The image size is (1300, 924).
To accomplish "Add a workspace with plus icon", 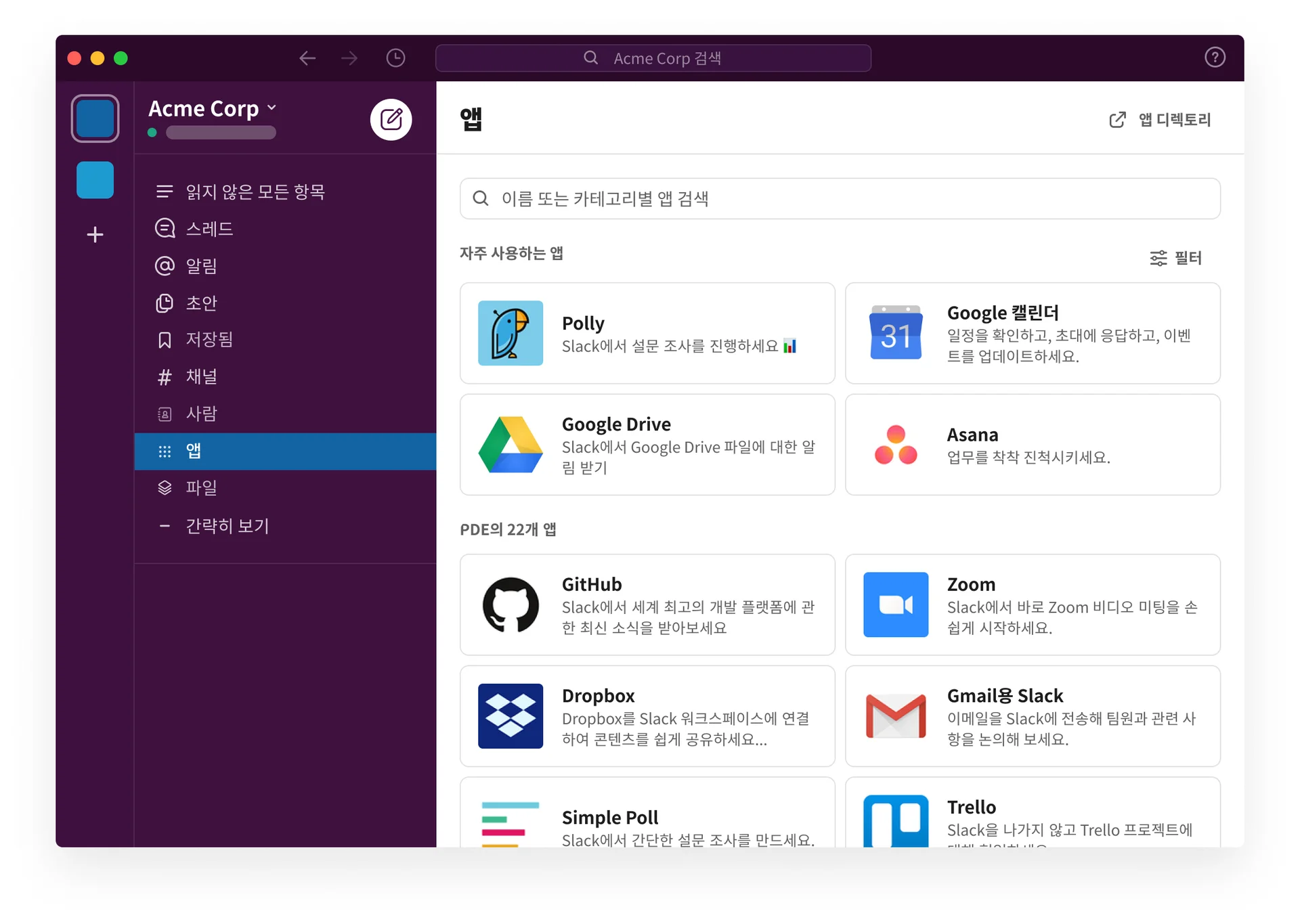I will [x=95, y=235].
